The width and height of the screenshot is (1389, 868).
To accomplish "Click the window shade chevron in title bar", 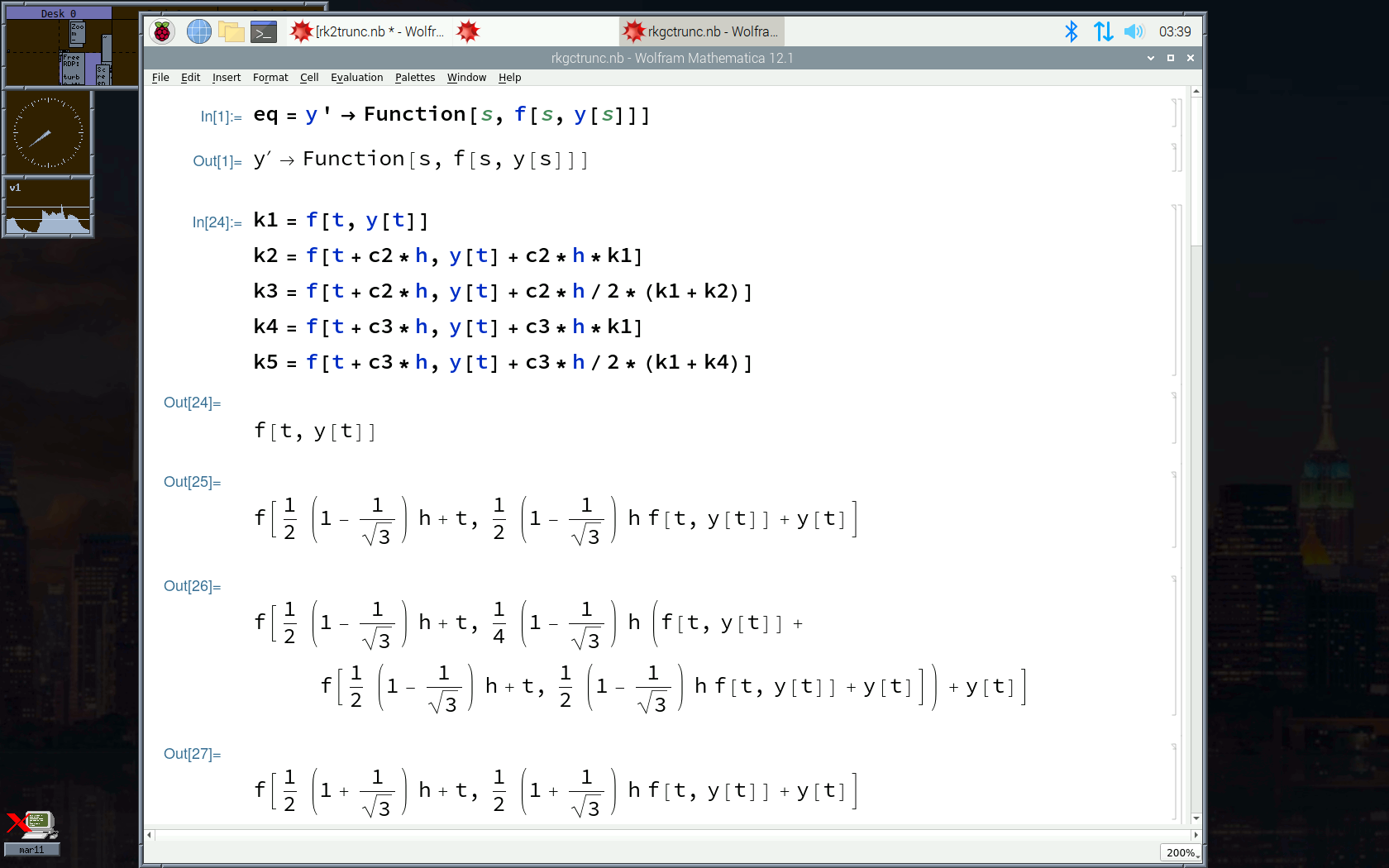I will [1150, 58].
